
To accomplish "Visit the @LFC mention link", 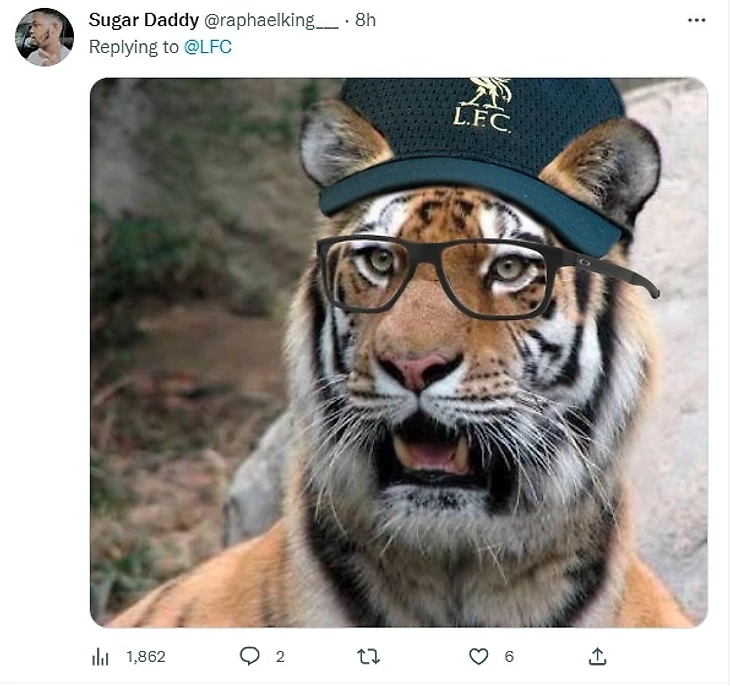I will [x=208, y=47].
